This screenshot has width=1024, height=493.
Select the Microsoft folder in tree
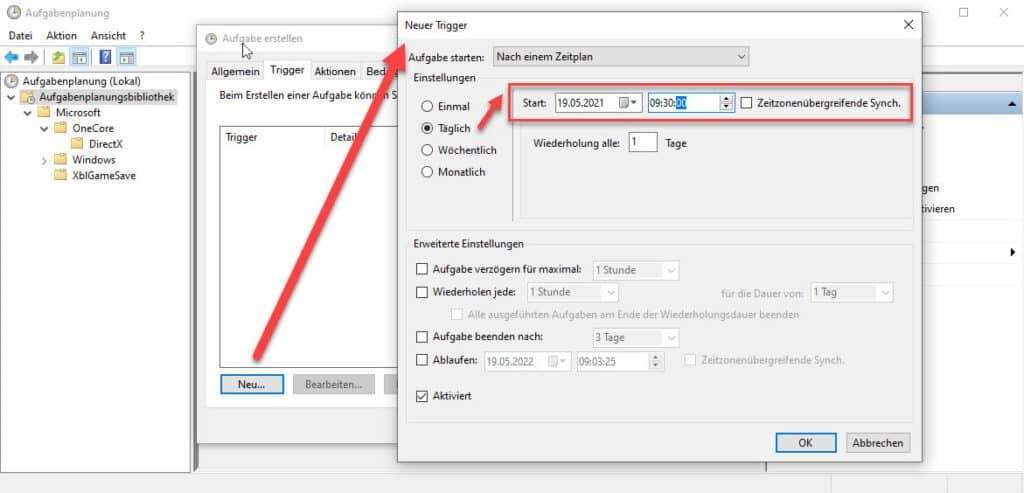click(x=78, y=112)
